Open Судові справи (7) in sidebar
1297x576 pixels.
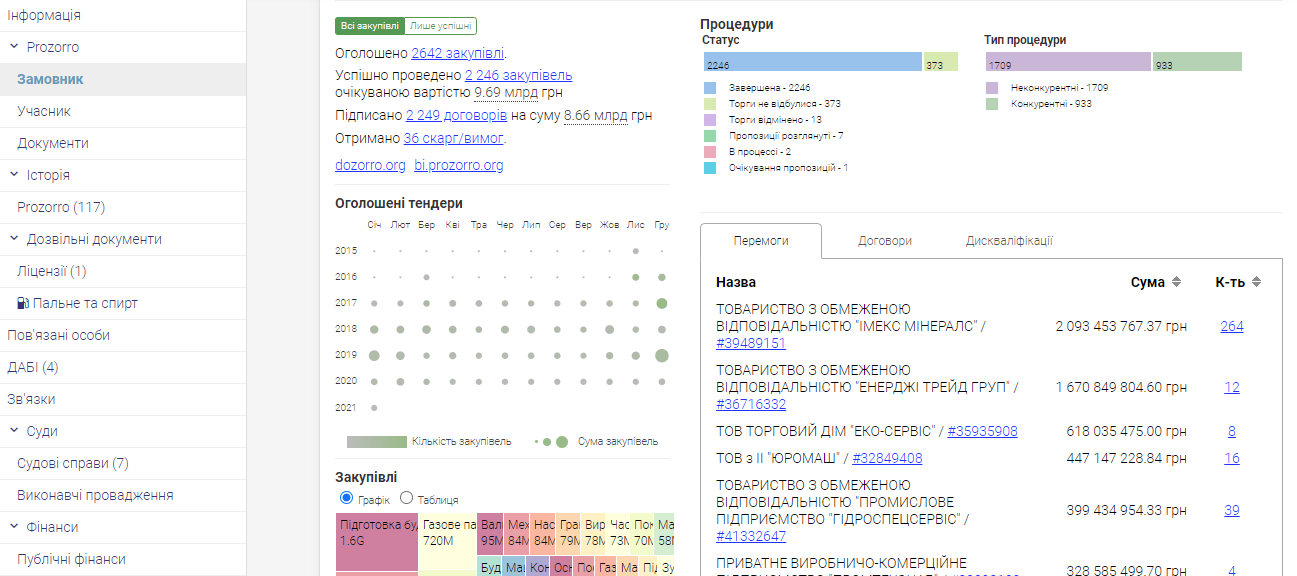coord(73,463)
